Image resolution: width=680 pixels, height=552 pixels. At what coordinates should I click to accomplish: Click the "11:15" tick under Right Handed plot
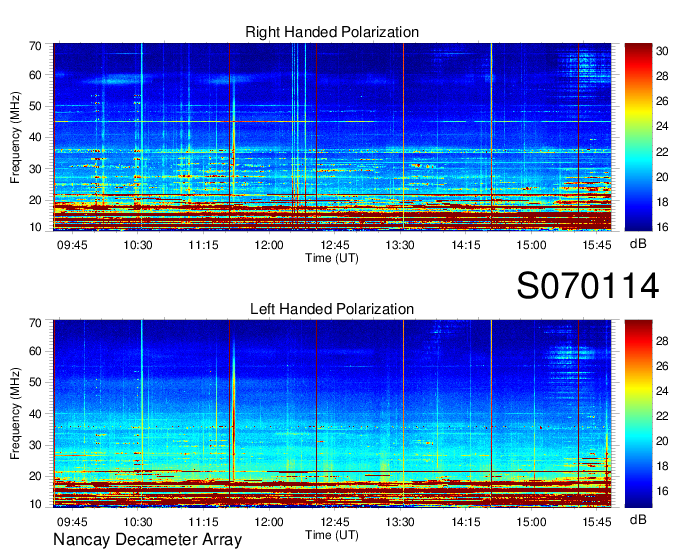coord(203,245)
